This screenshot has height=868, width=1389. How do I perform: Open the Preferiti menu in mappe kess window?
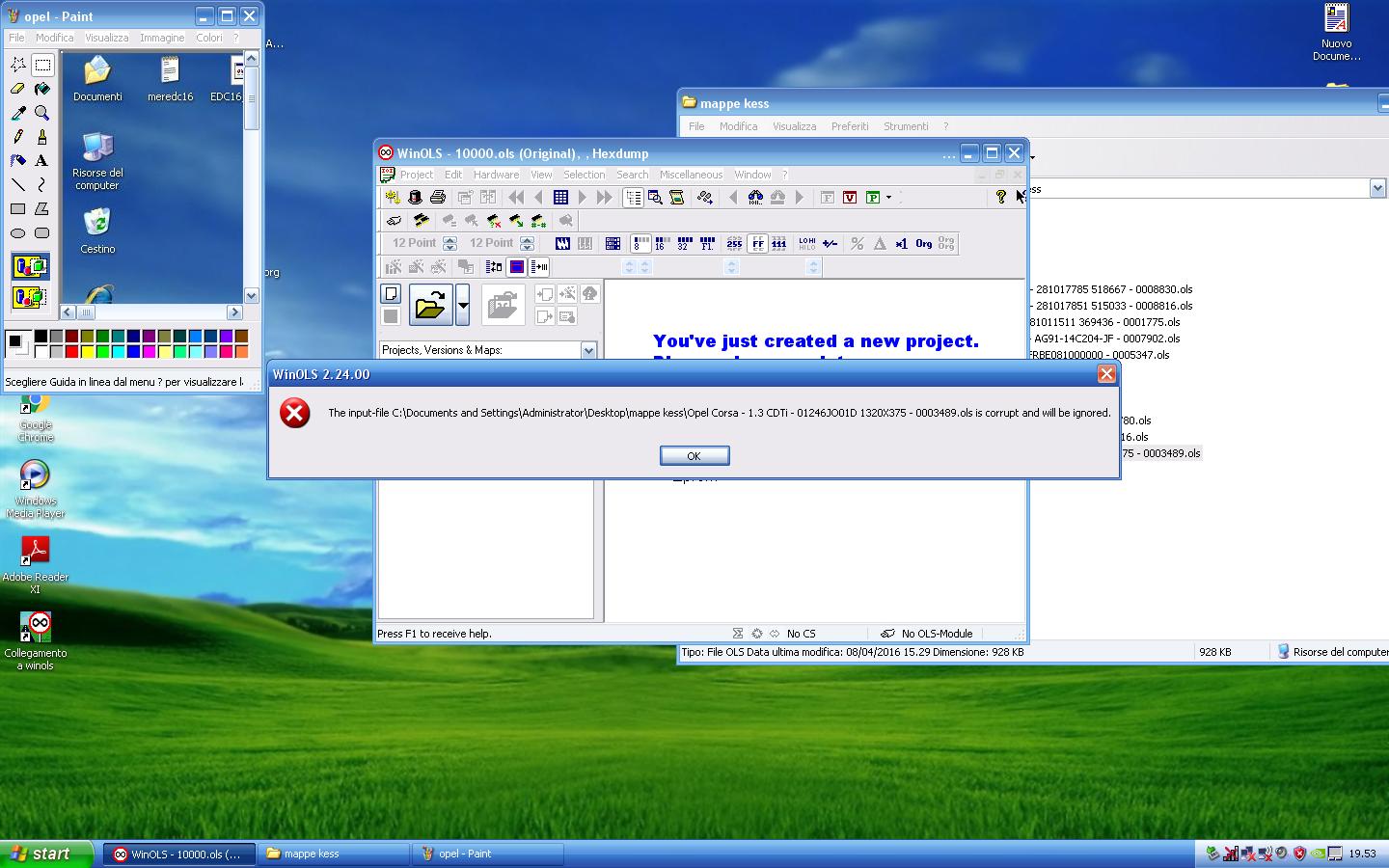click(x=850, y=126)
